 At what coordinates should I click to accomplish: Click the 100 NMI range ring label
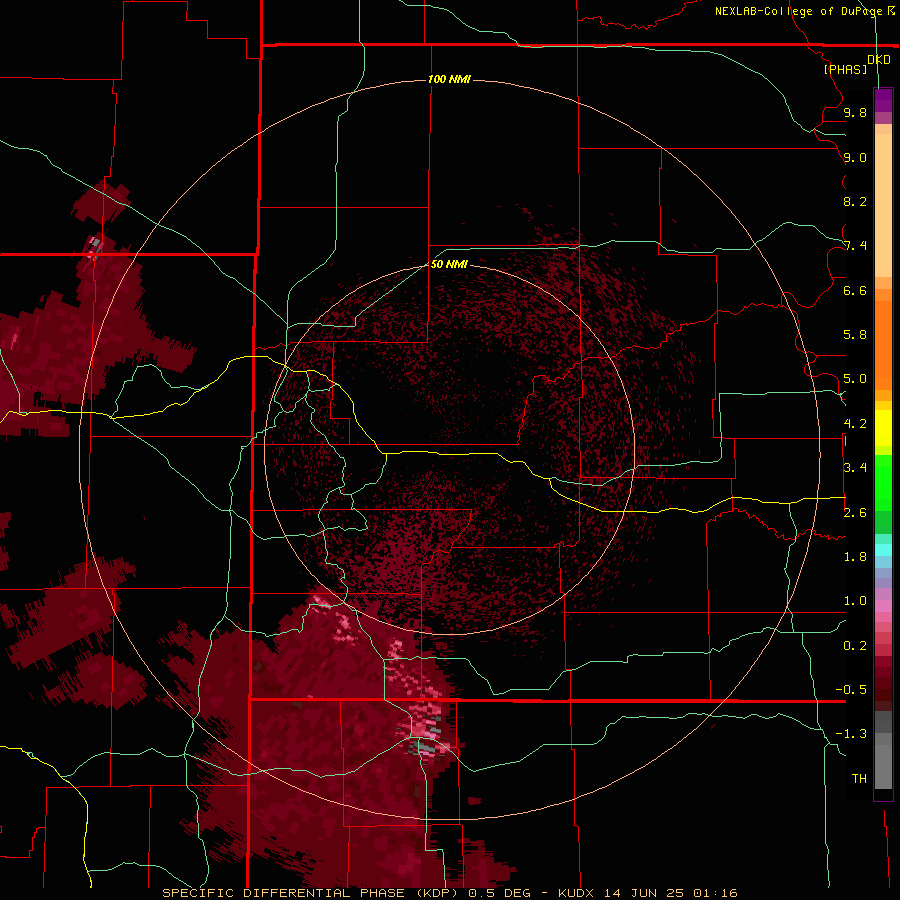point(449,79)
